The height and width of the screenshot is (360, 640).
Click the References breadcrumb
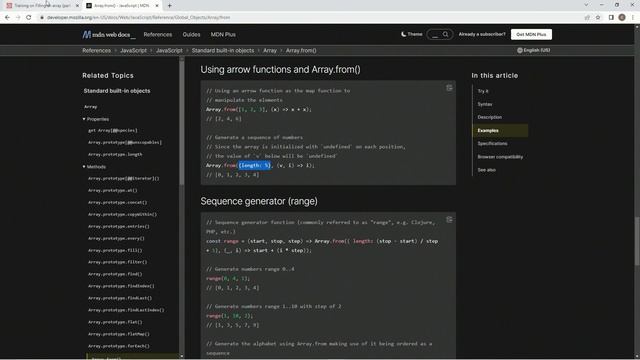click(x=96, y=51)
